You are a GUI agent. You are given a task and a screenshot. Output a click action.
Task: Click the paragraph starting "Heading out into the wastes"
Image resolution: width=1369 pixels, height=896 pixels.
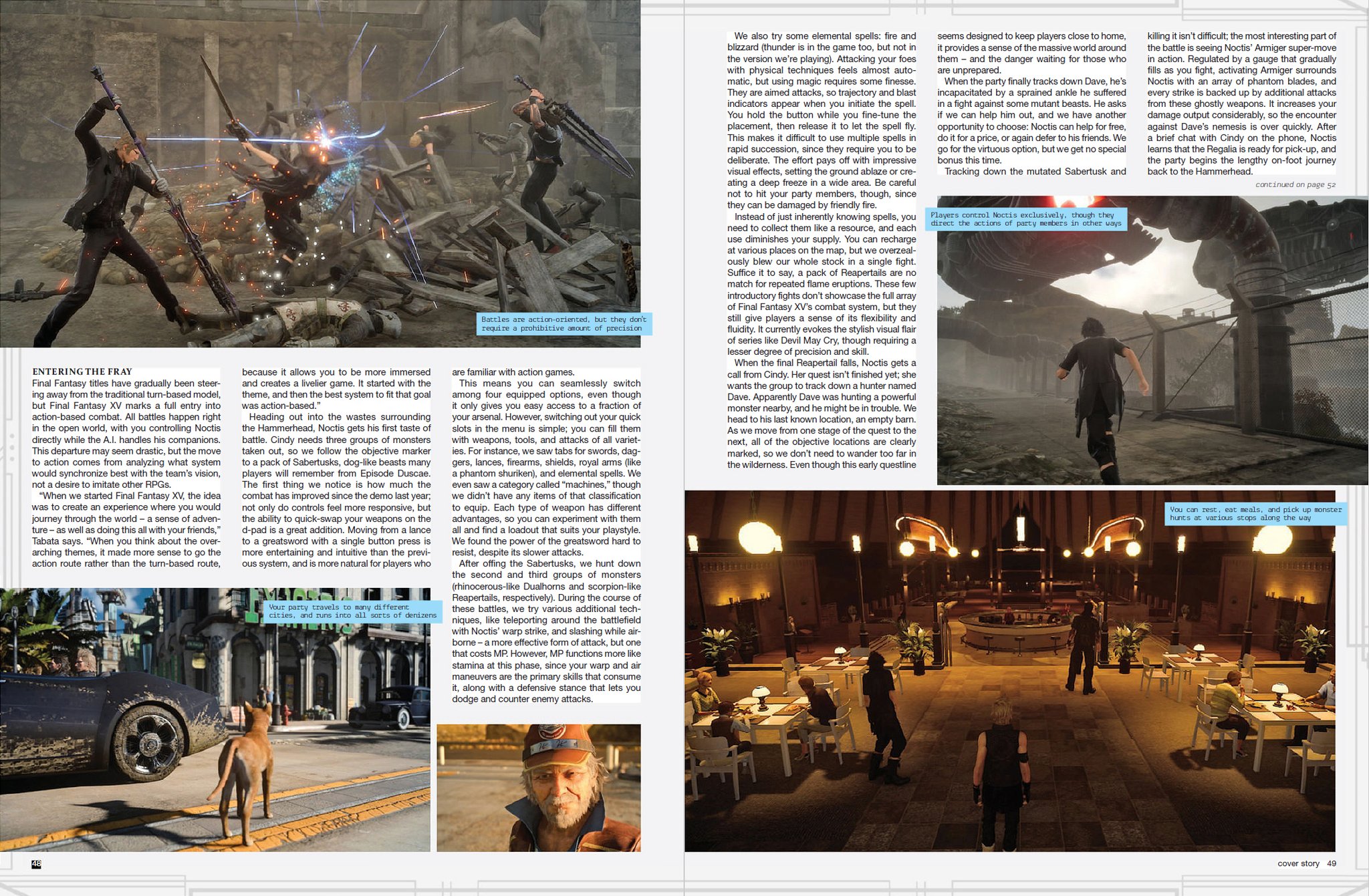tap(336, 490)
